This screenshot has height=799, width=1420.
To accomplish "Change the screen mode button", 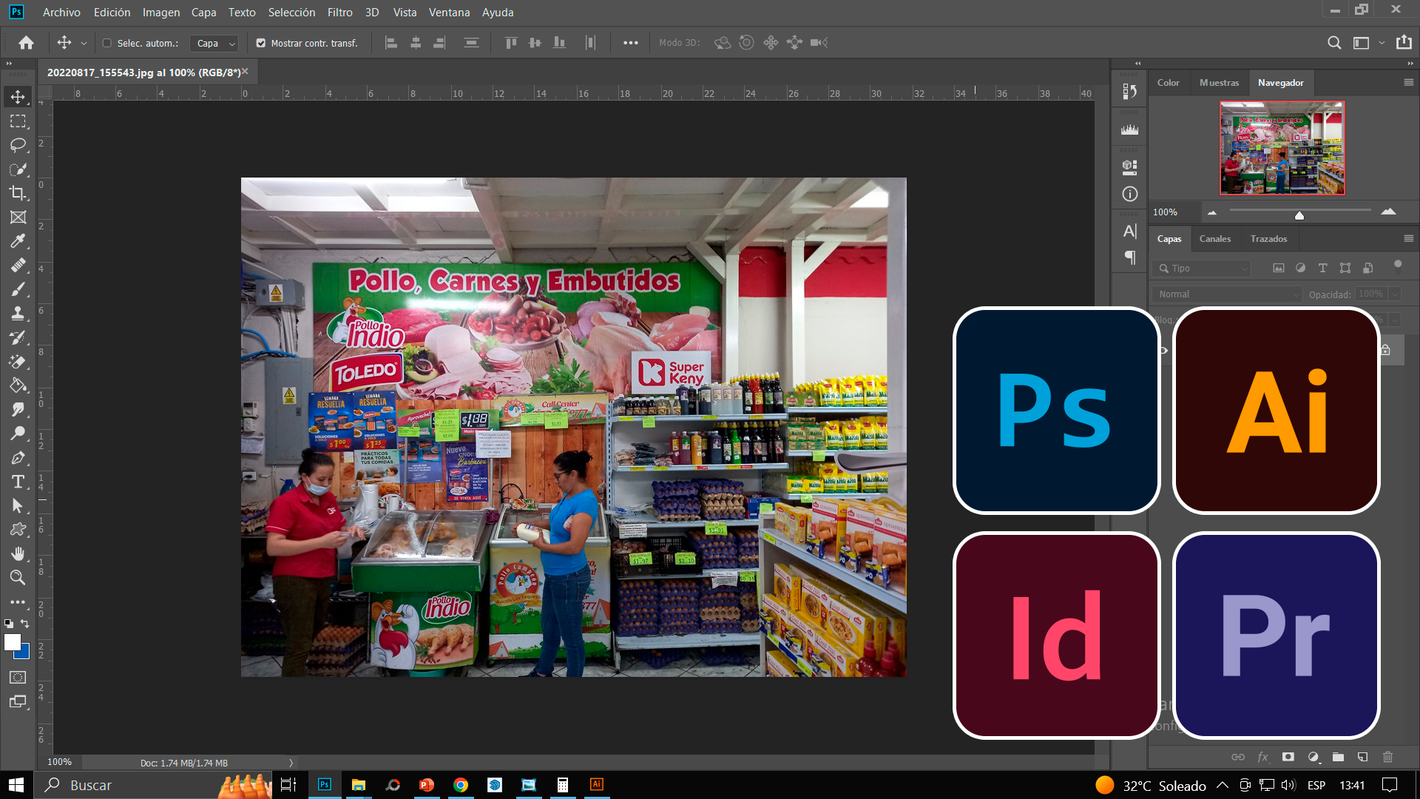I will [x=18, y=702].
